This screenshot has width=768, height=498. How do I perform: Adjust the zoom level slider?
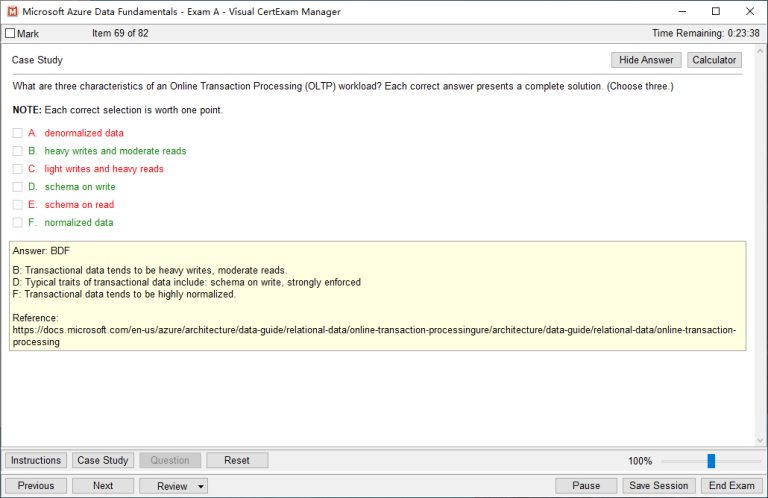(x=711, y=461)
